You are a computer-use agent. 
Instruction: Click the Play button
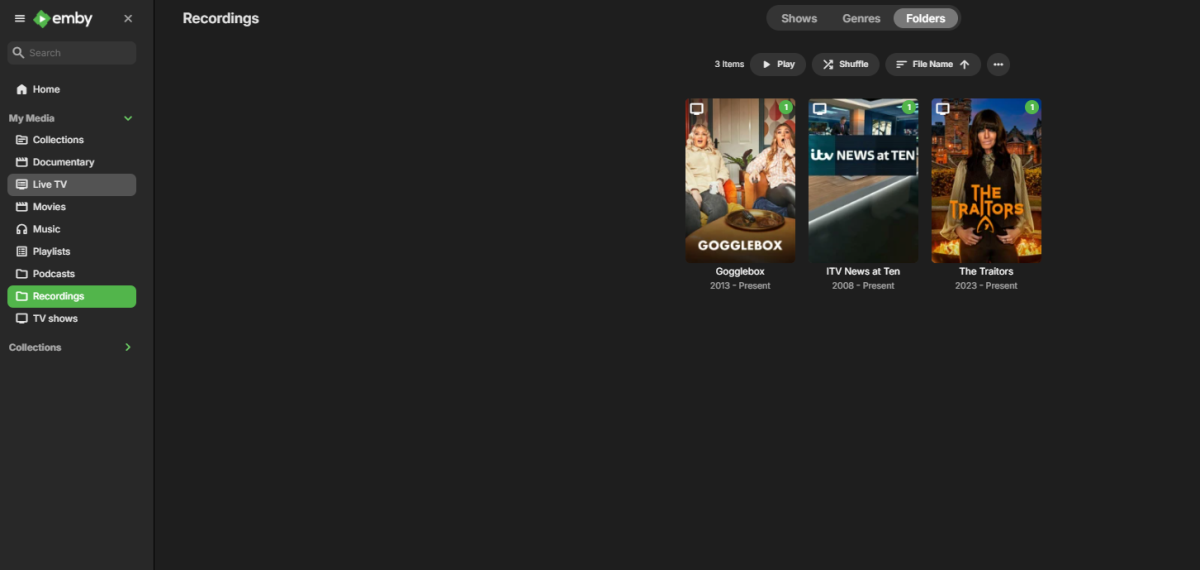tap(778, 64)
